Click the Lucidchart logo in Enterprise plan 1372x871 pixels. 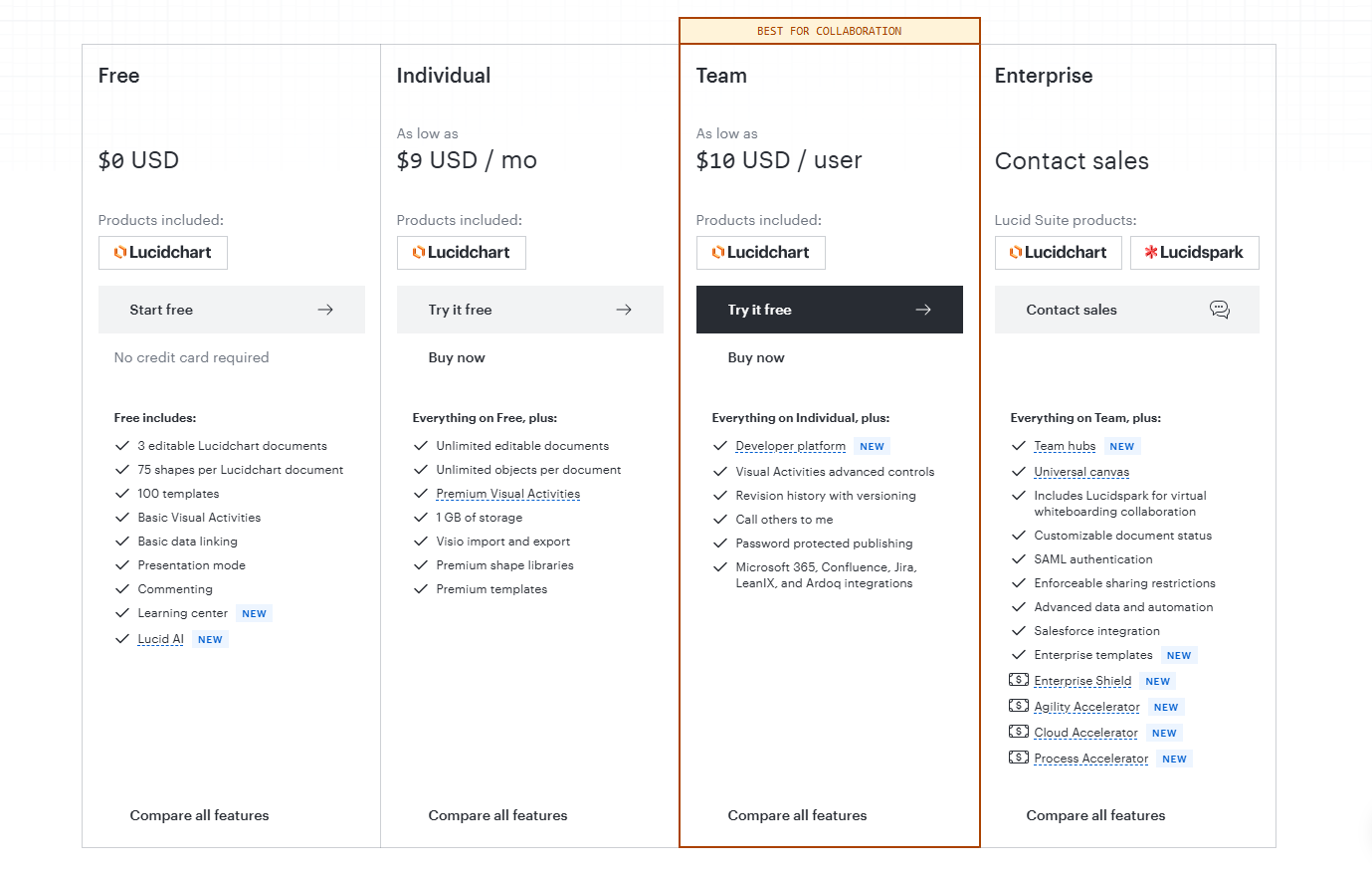pos(1059,253)
